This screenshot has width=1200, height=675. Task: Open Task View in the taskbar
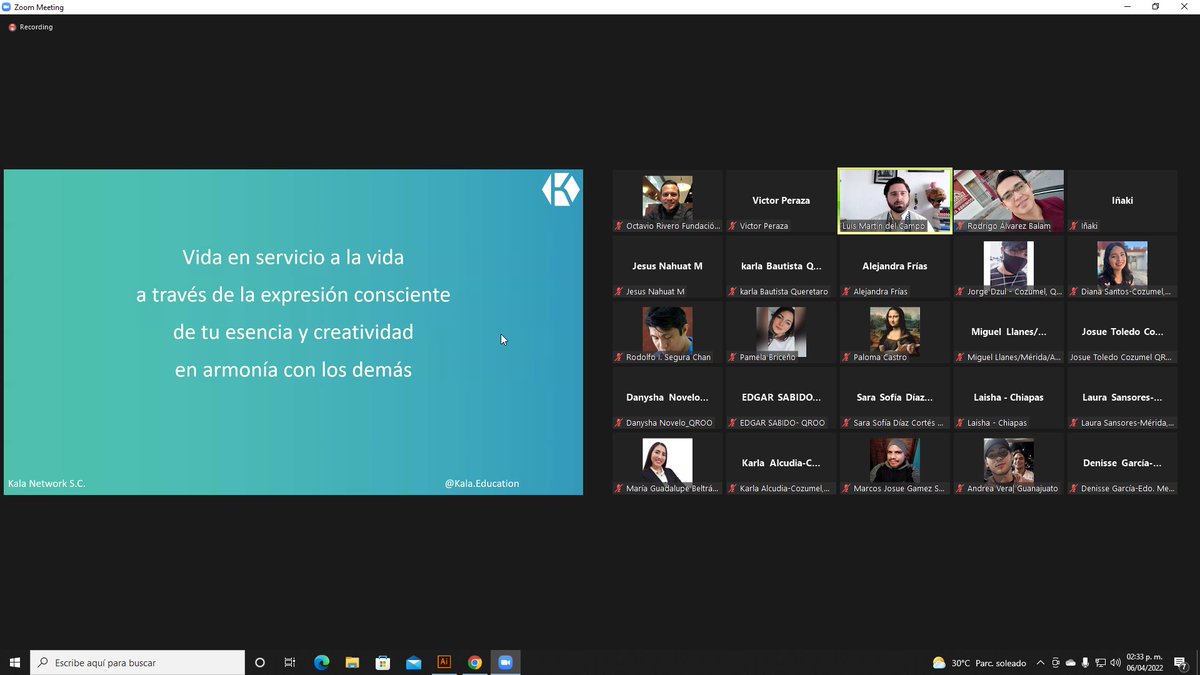click(290, 662)
